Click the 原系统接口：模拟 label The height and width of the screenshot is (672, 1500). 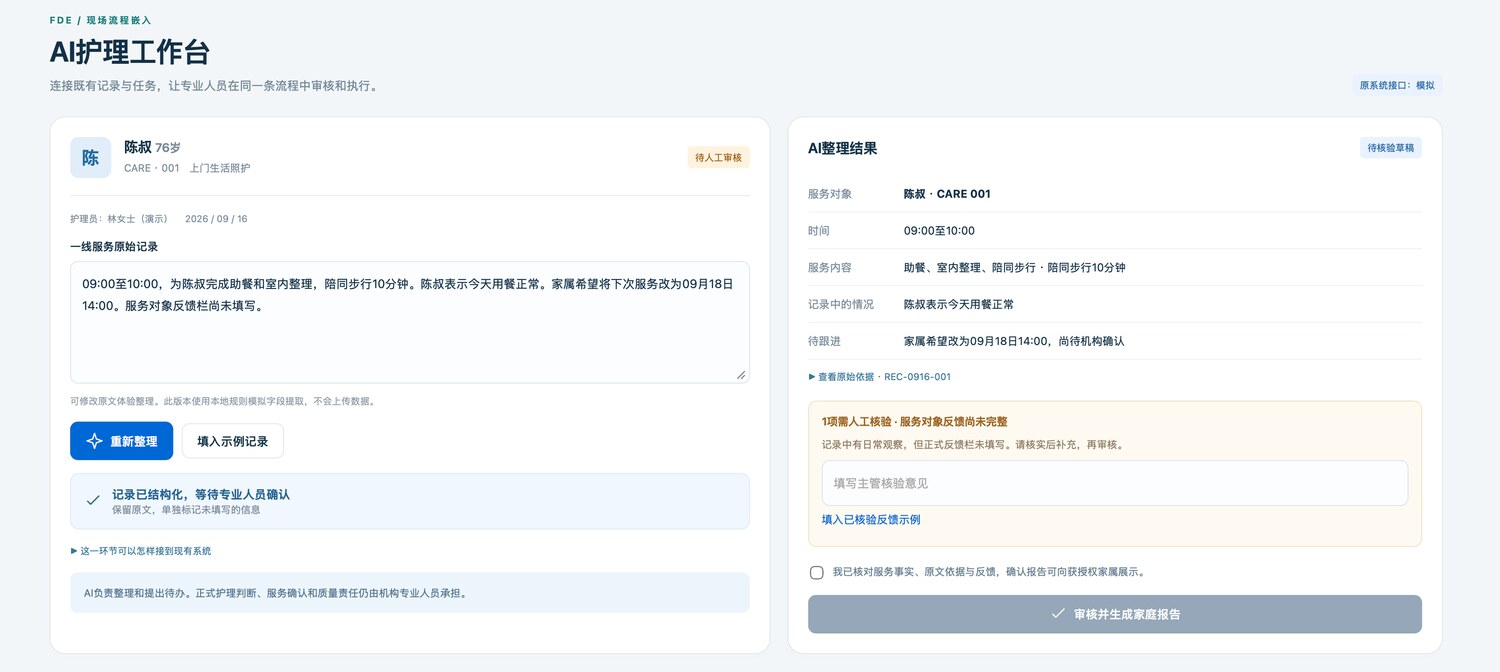pyautogui.click(x=1397, y=85)
